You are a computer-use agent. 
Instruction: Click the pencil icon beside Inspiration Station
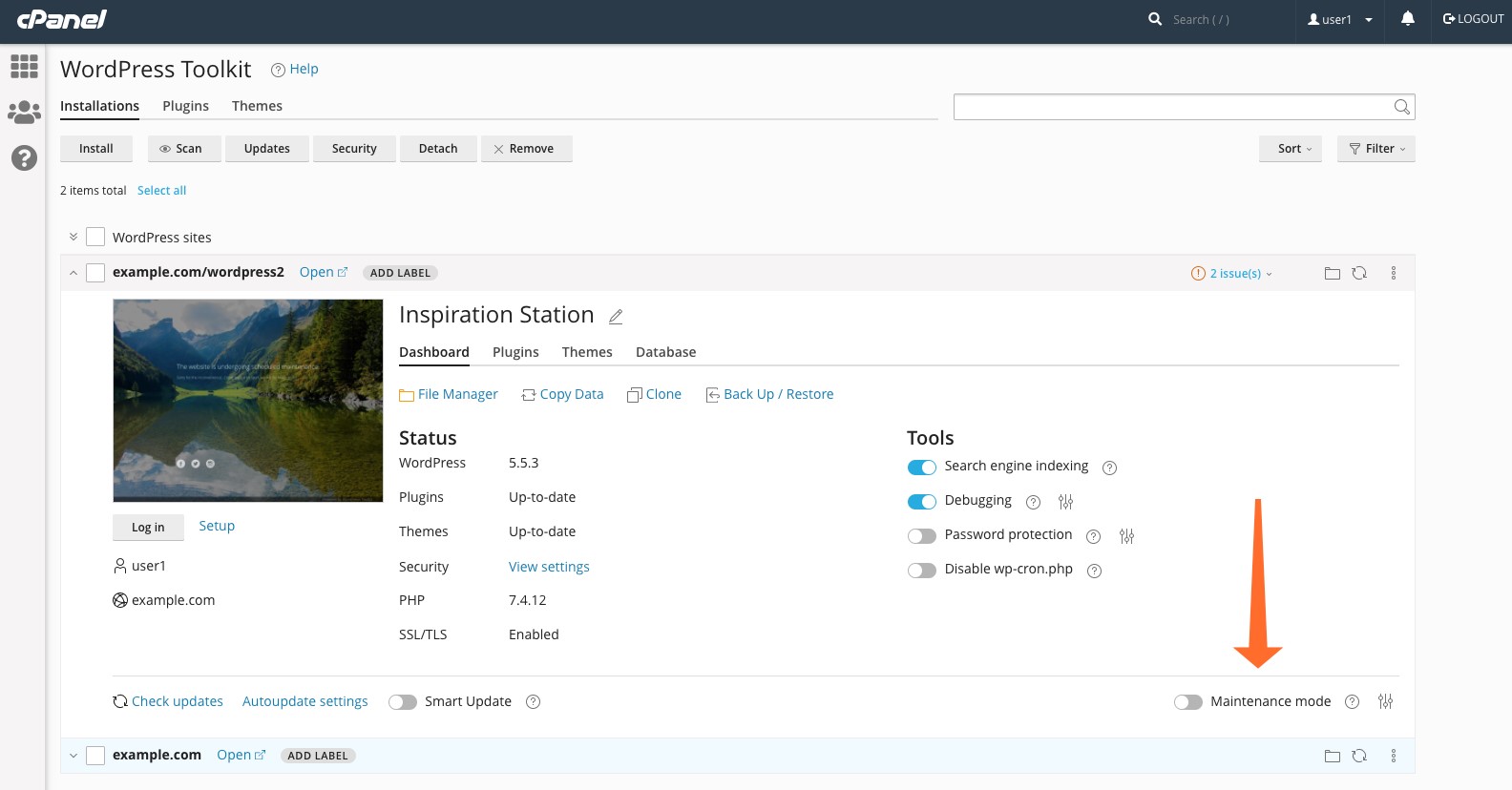[x=616, y=317]
